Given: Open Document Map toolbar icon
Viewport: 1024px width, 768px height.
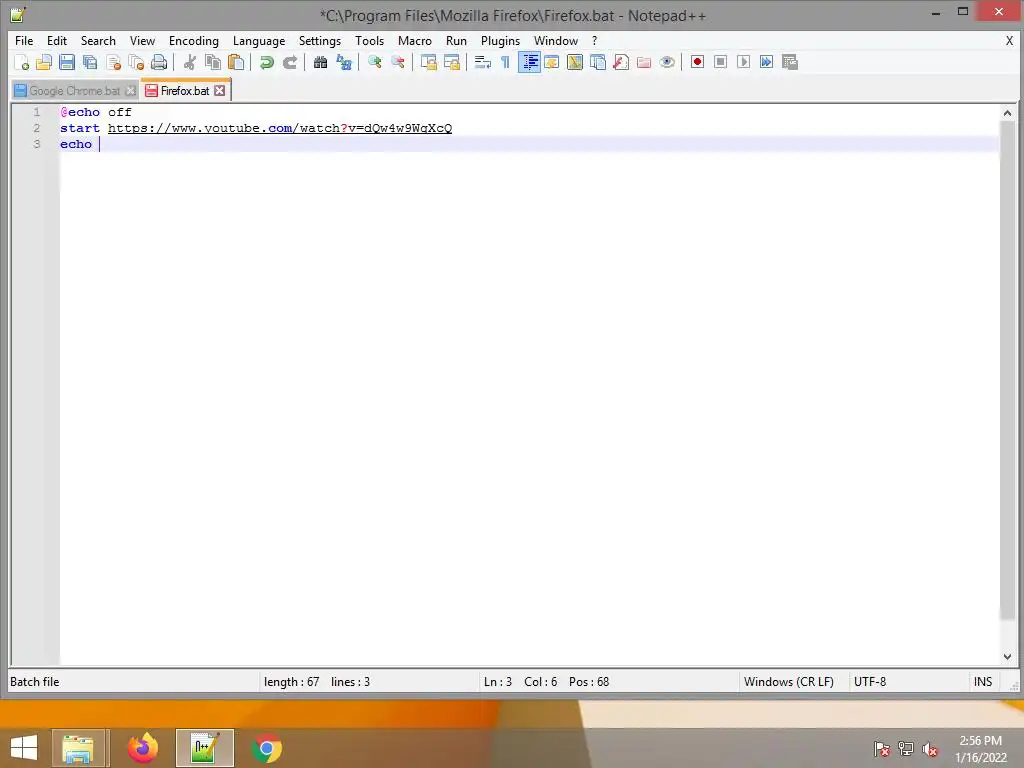Looking at the screenshot, I should pyautogui.click(x=575, y=62).
